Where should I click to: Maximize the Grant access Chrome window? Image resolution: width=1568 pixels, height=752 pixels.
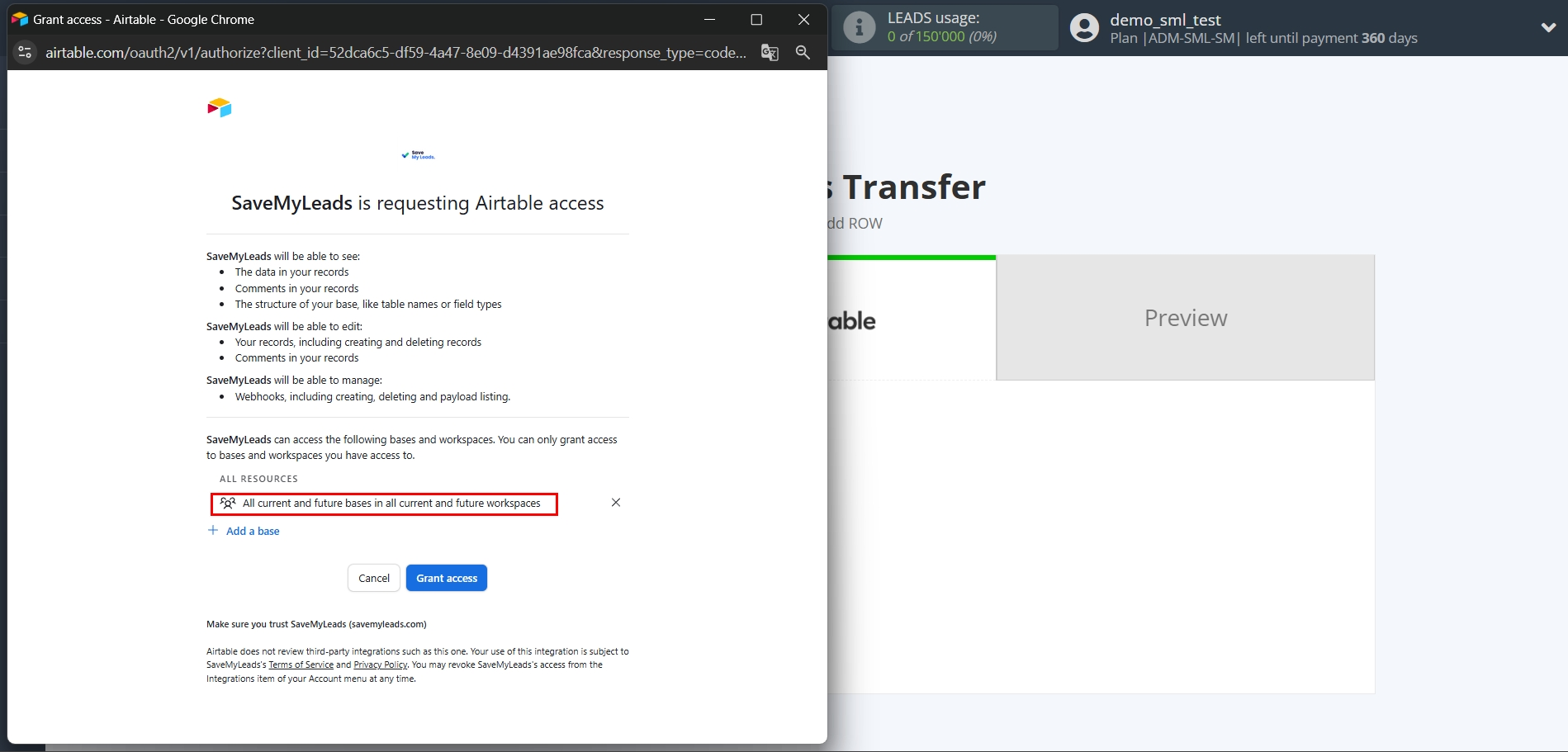click(756, 20)
